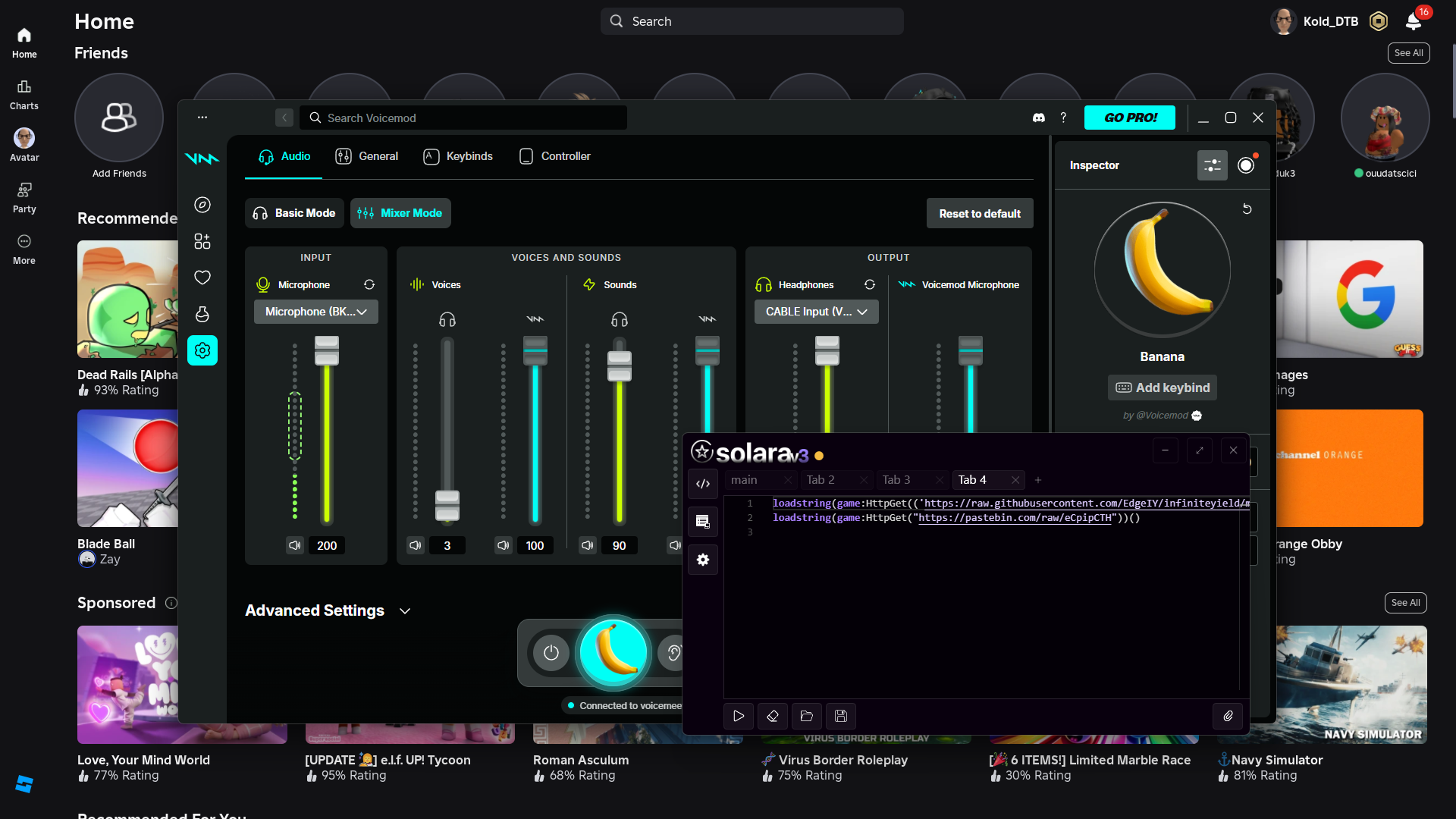Switch to the Keybinds tab
1456x819 pixels.
(x=458, y=156)
